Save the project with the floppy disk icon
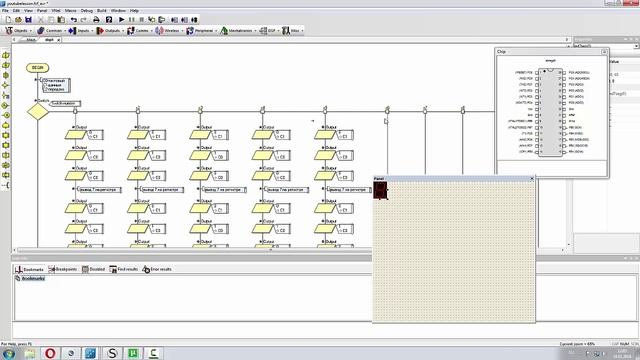The image size is (640, 360). [x=29, y=20]
